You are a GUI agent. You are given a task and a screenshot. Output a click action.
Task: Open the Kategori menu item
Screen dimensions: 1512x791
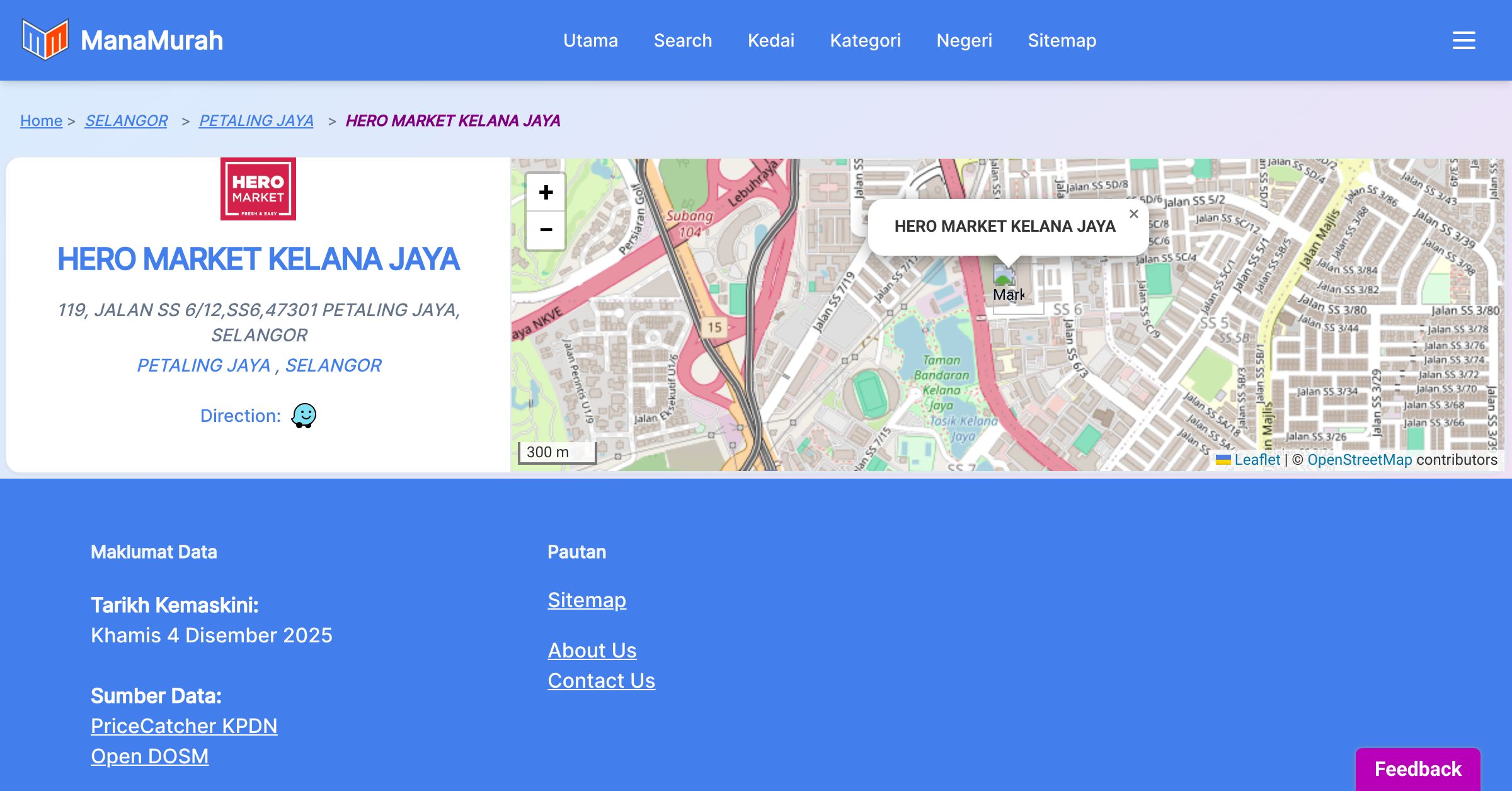click(865, 40)
